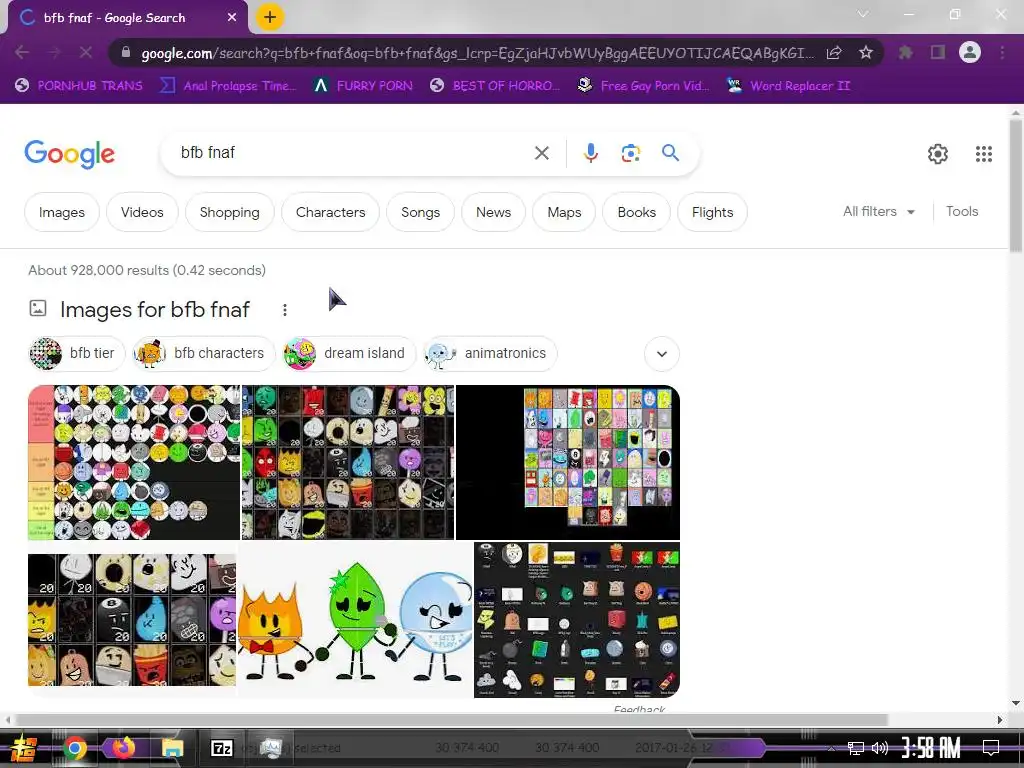This screenshot has height=768, width=1024.
Task: Select the animatronics image chip
Action: pos(490,353)
